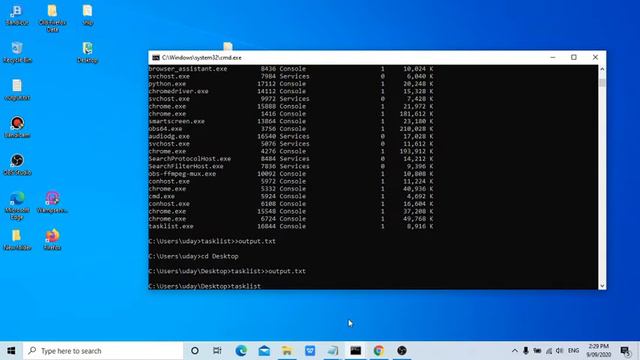
Task: Click the cmd scrollbar down arrow
Action: (602, 286)
